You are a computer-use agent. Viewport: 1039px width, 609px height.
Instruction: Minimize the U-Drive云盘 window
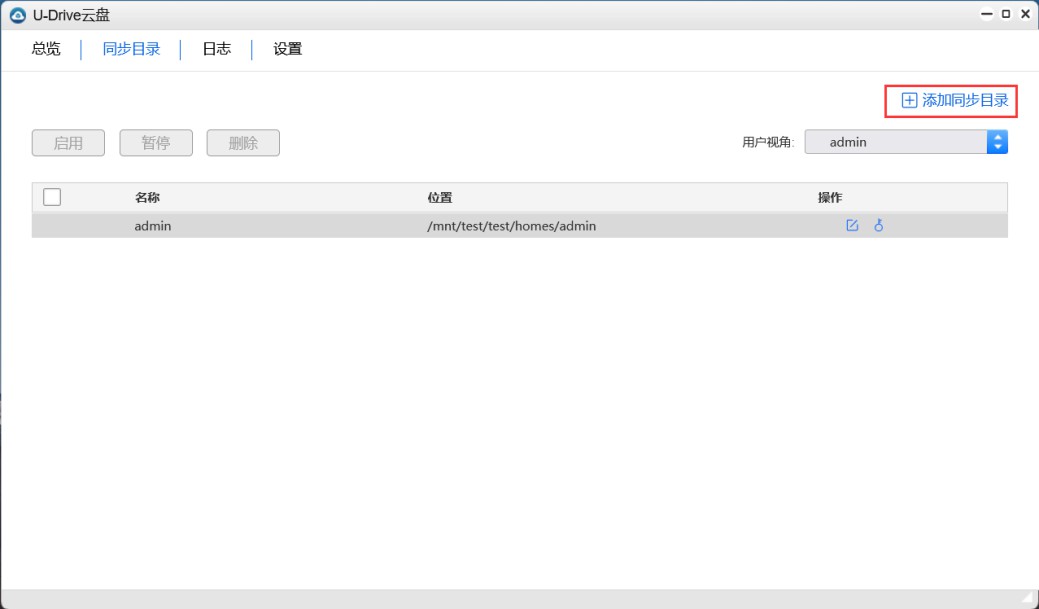pos(988,14)
